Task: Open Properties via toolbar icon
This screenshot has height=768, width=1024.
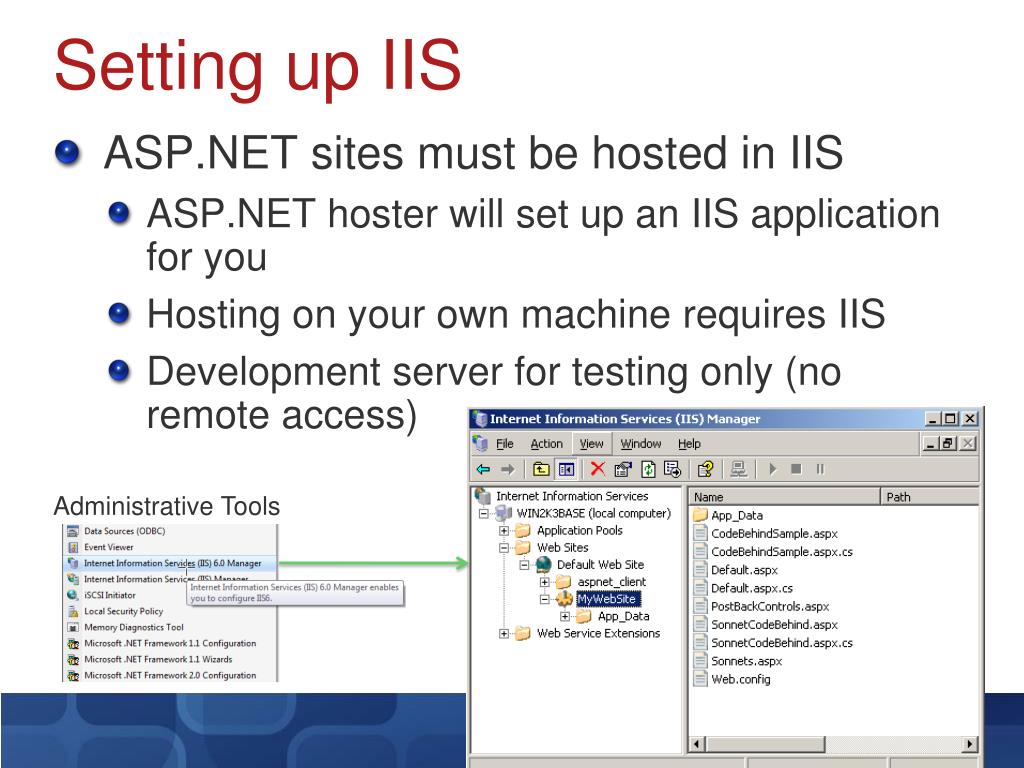Action: [x=622, y=469]
